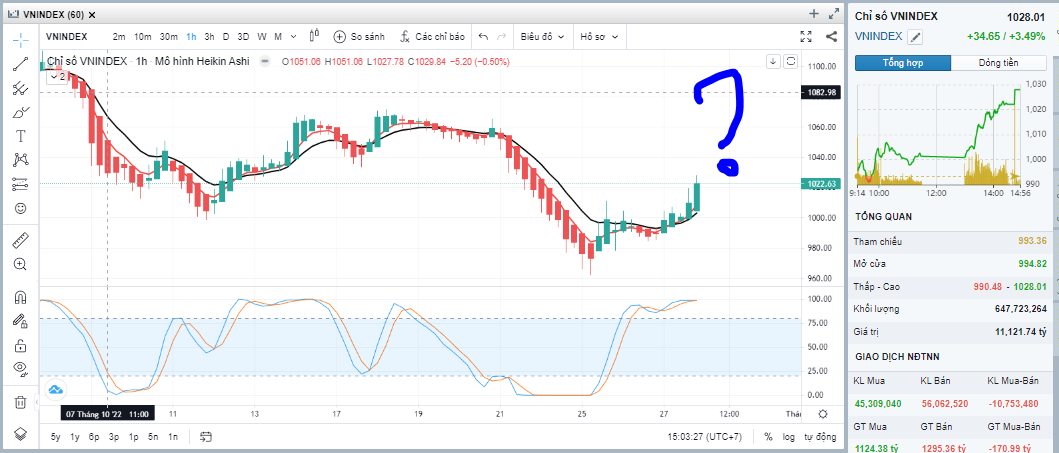Select the 3h timeframe
The height and width of the screenshot is (453, 1059).
pyautogui.click(x=209, y=36)
